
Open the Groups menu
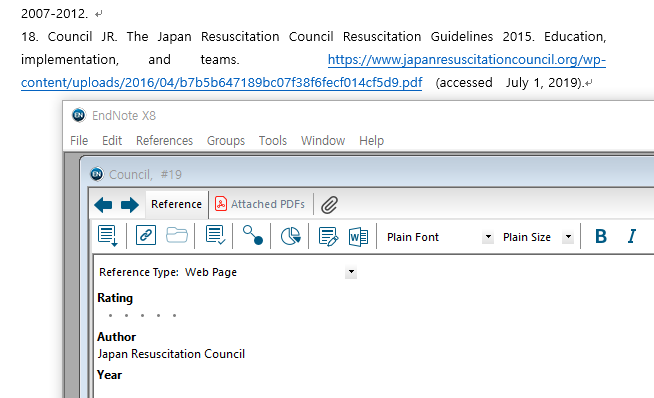226,141
